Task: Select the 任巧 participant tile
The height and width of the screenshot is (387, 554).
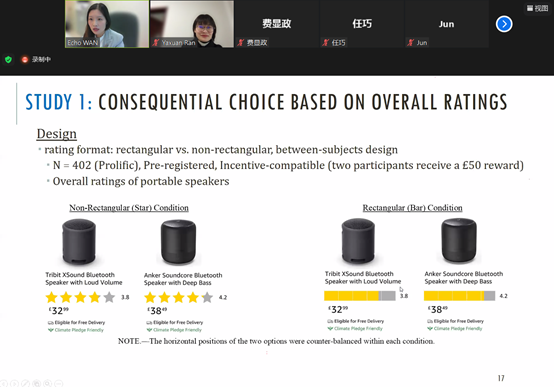Action: click(x=361, y=24)
